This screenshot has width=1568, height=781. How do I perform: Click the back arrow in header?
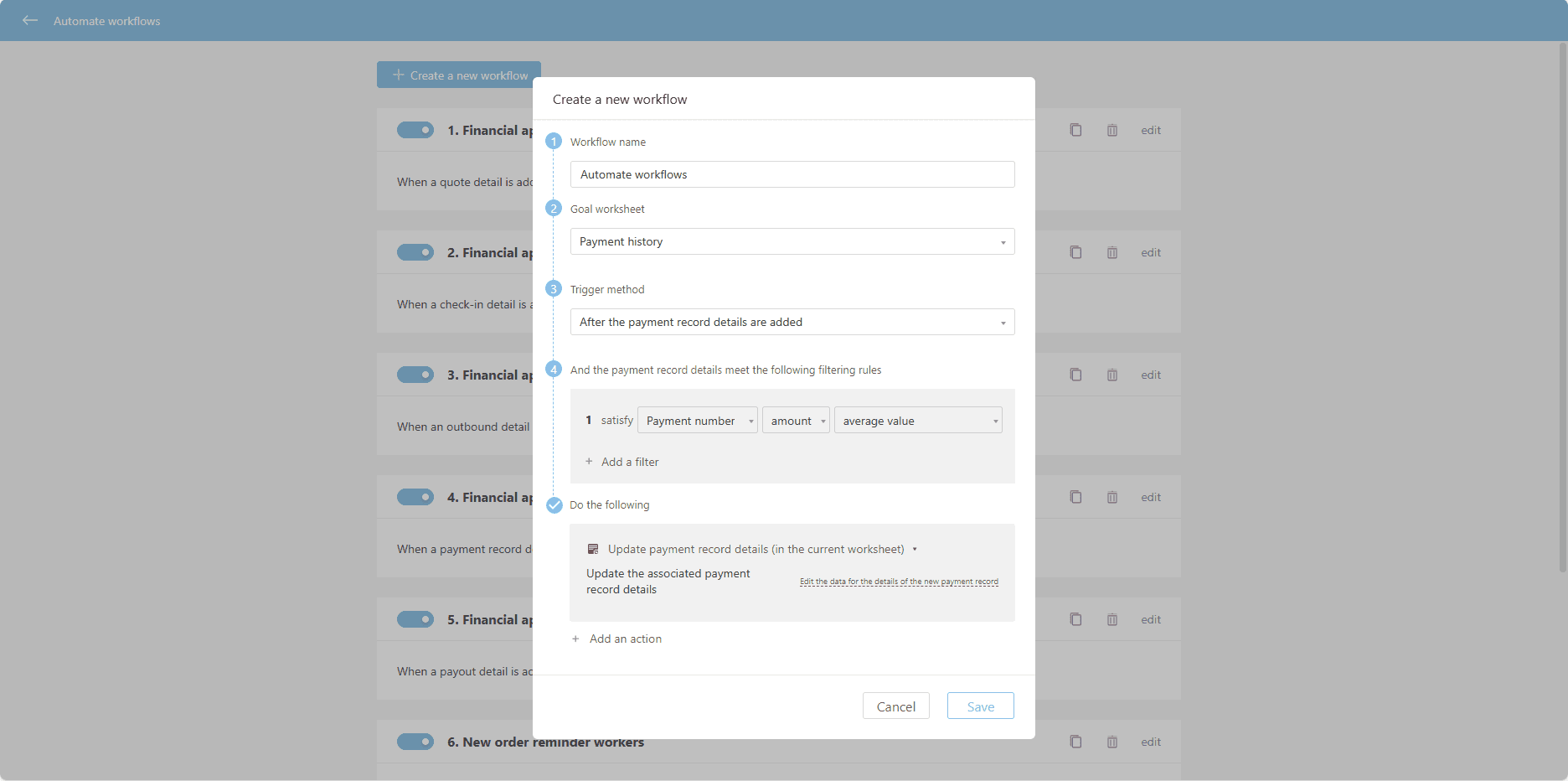[x=30, y=20]
